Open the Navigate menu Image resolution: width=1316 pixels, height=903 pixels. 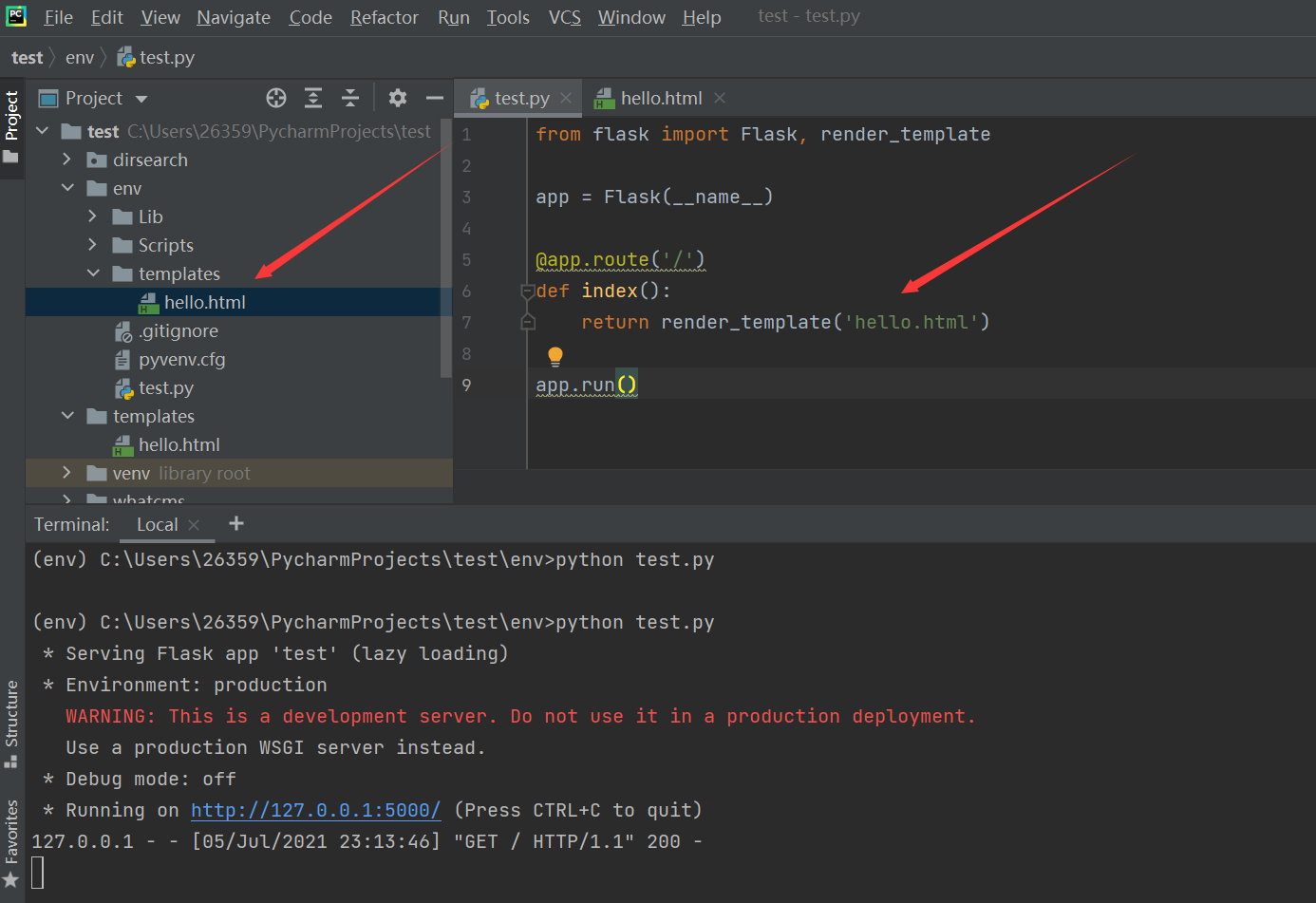pos(234,17)
